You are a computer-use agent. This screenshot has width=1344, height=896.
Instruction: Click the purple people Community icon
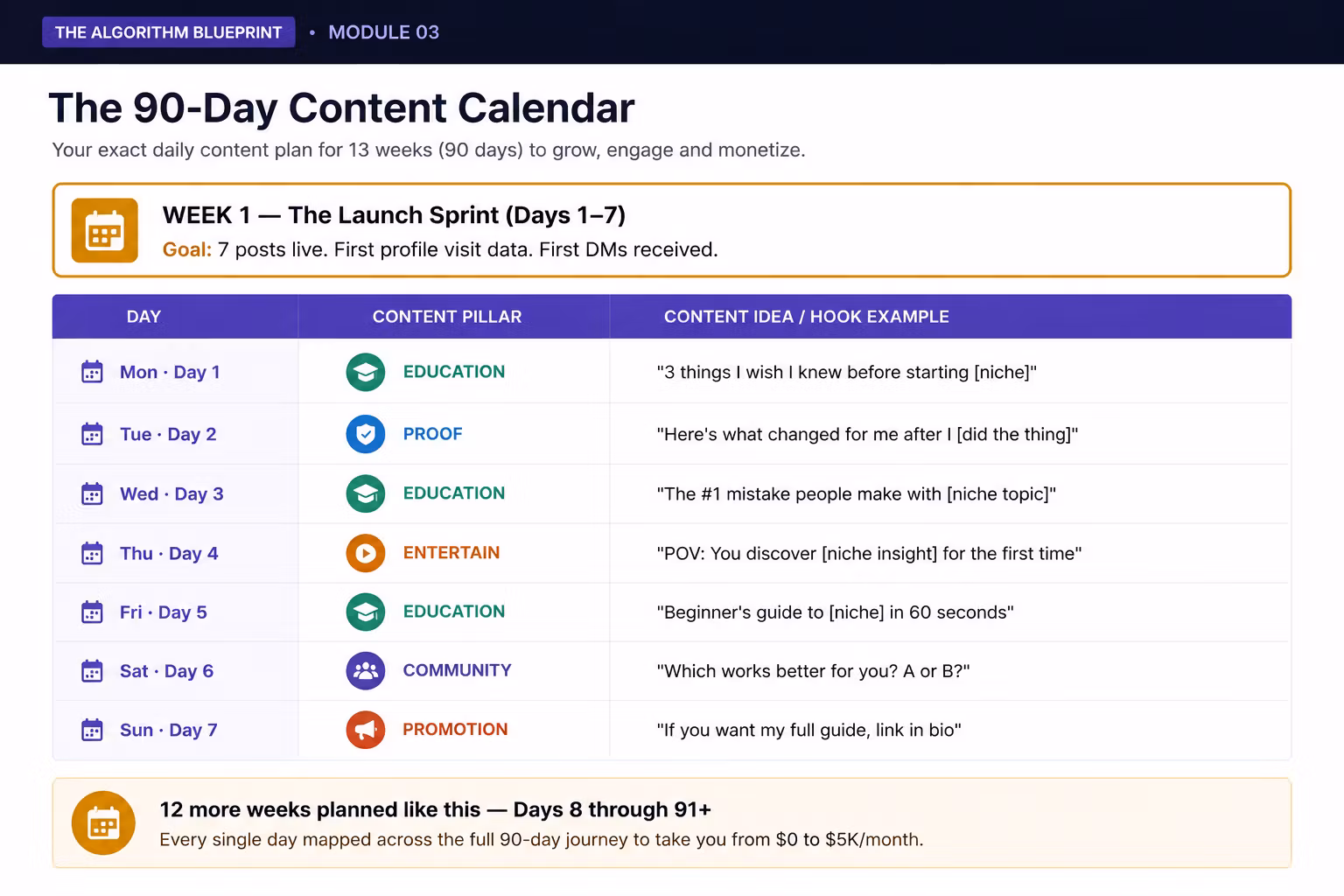click(366, 671)
